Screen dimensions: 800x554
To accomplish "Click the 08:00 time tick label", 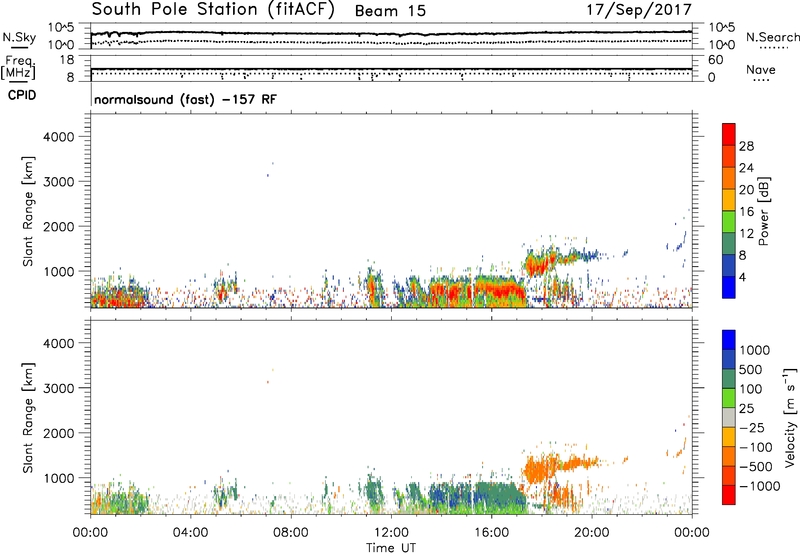I will click(291, 533).
